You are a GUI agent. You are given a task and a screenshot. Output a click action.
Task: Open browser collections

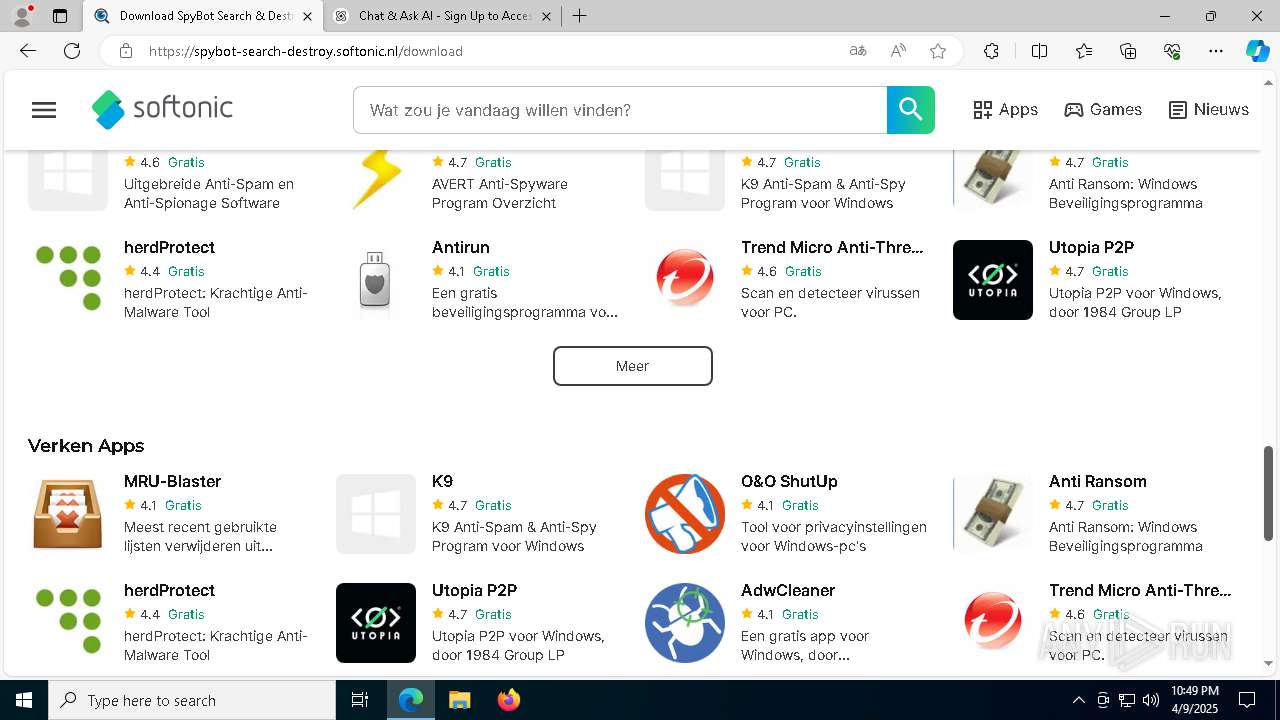click(1128, 51)
